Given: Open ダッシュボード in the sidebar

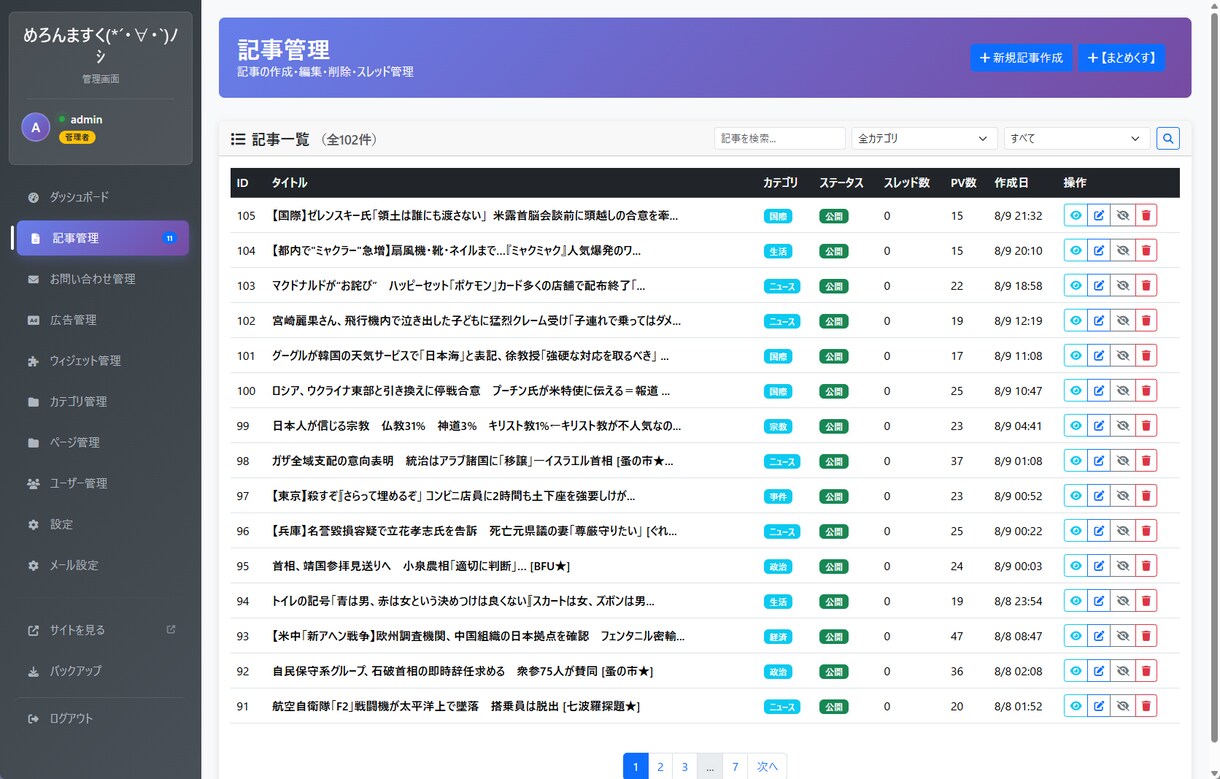Looking at the screenshot, I should tap(100, 197).
